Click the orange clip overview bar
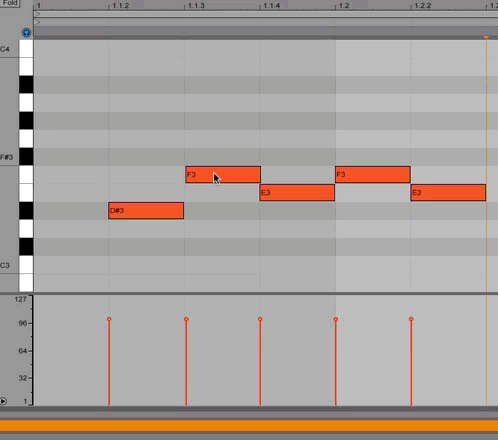The image size is (498, 440). [x=249, y=426]
